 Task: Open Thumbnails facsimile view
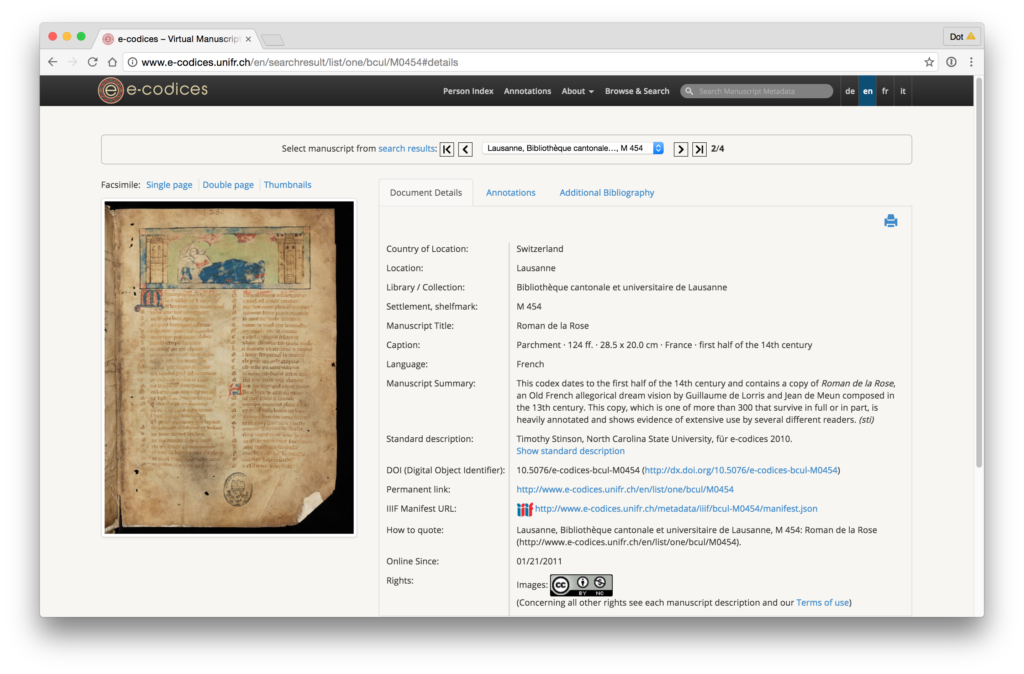(x=287, y=185)
